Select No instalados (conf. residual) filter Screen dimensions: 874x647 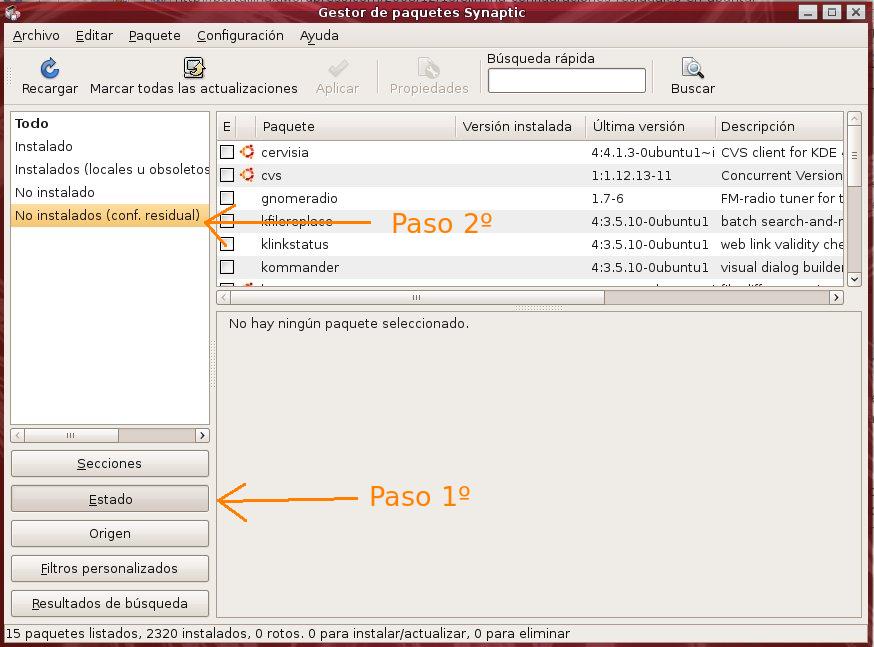pyautogui.click(x=109, y=215)
